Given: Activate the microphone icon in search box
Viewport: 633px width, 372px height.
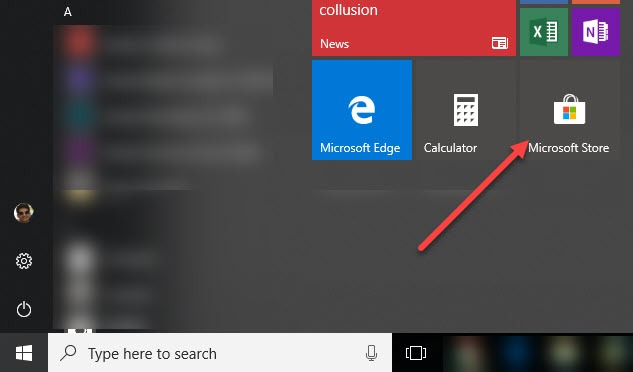Looking at the screenshot, I should tap(371, 353).
